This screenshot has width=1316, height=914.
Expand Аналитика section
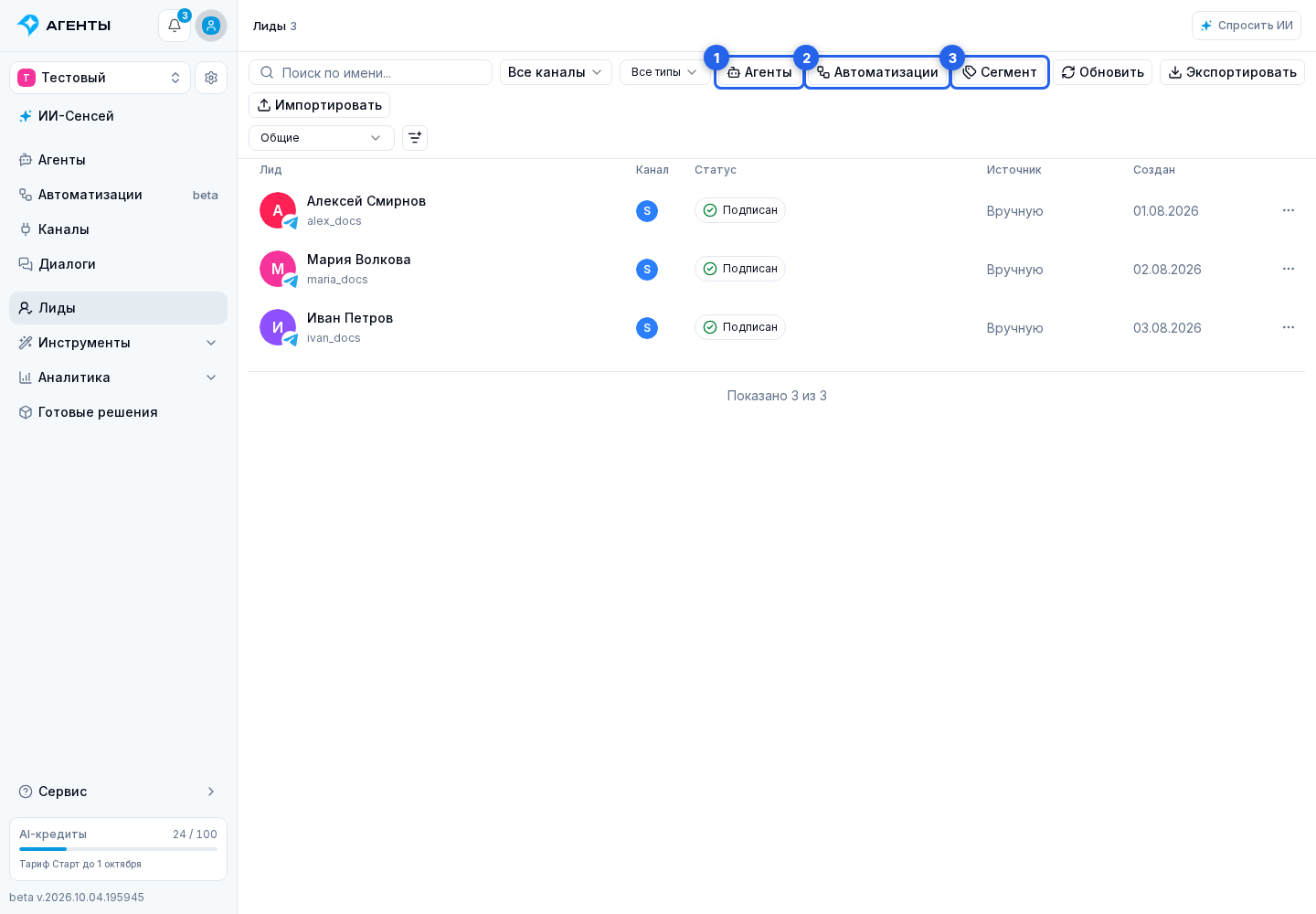119,377
